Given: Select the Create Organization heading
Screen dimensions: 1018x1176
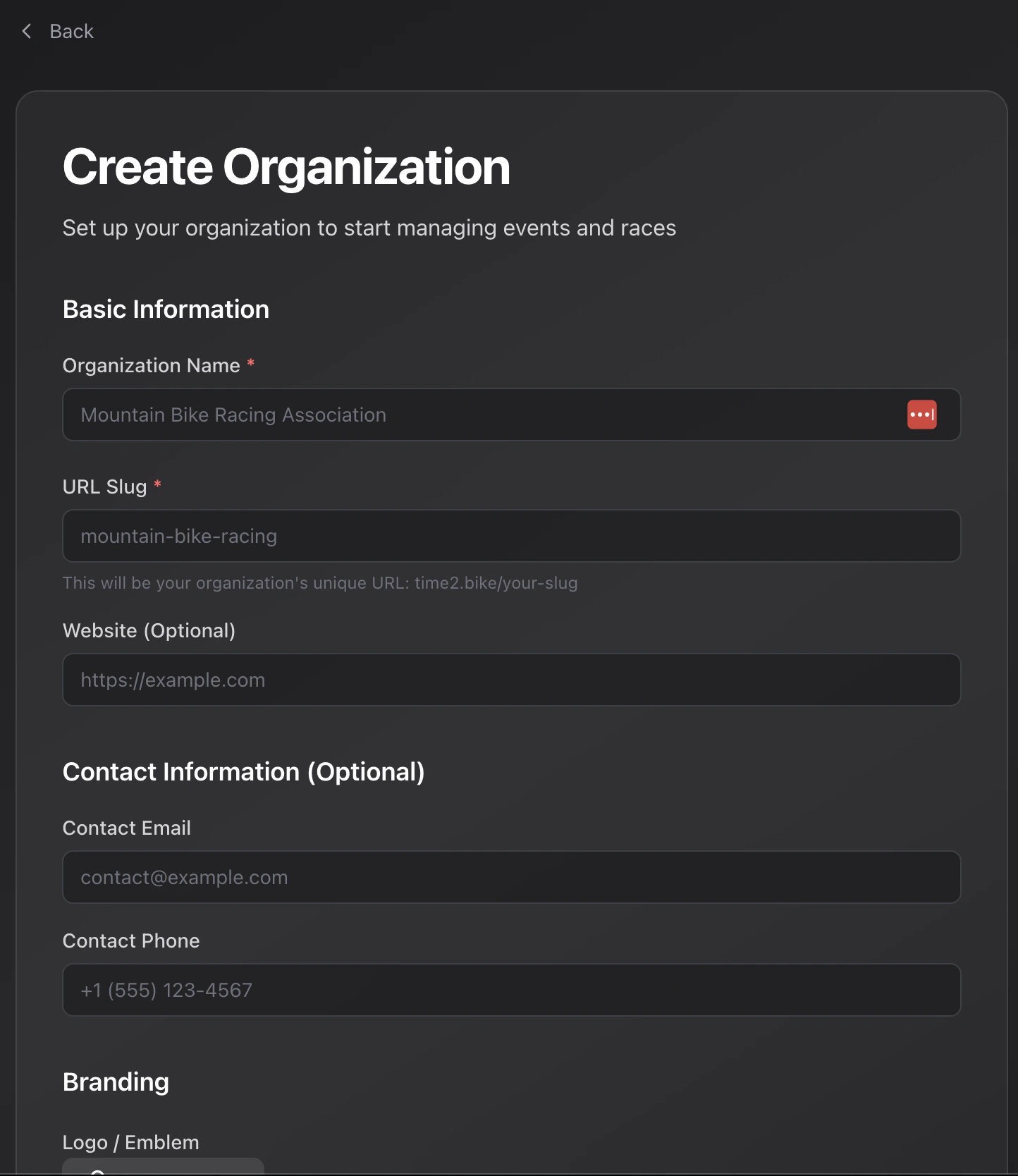Looking at the screenshot, I should click(286, 168).
